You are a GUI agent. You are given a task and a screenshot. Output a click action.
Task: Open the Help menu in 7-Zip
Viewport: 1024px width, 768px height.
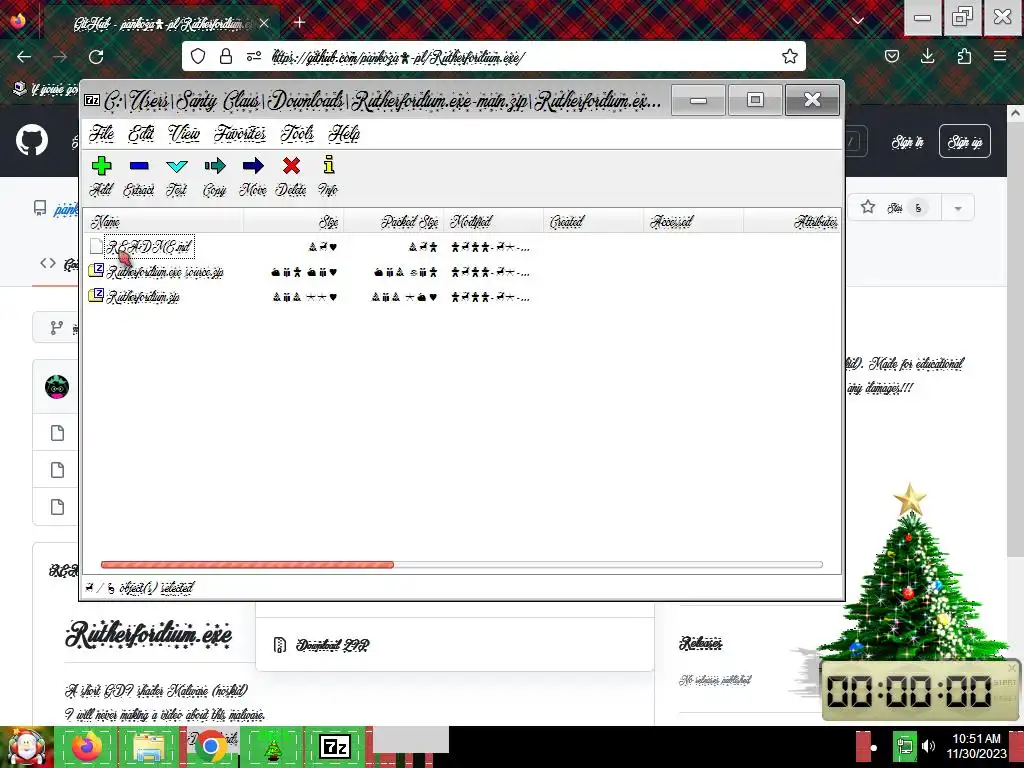(344, 133)
